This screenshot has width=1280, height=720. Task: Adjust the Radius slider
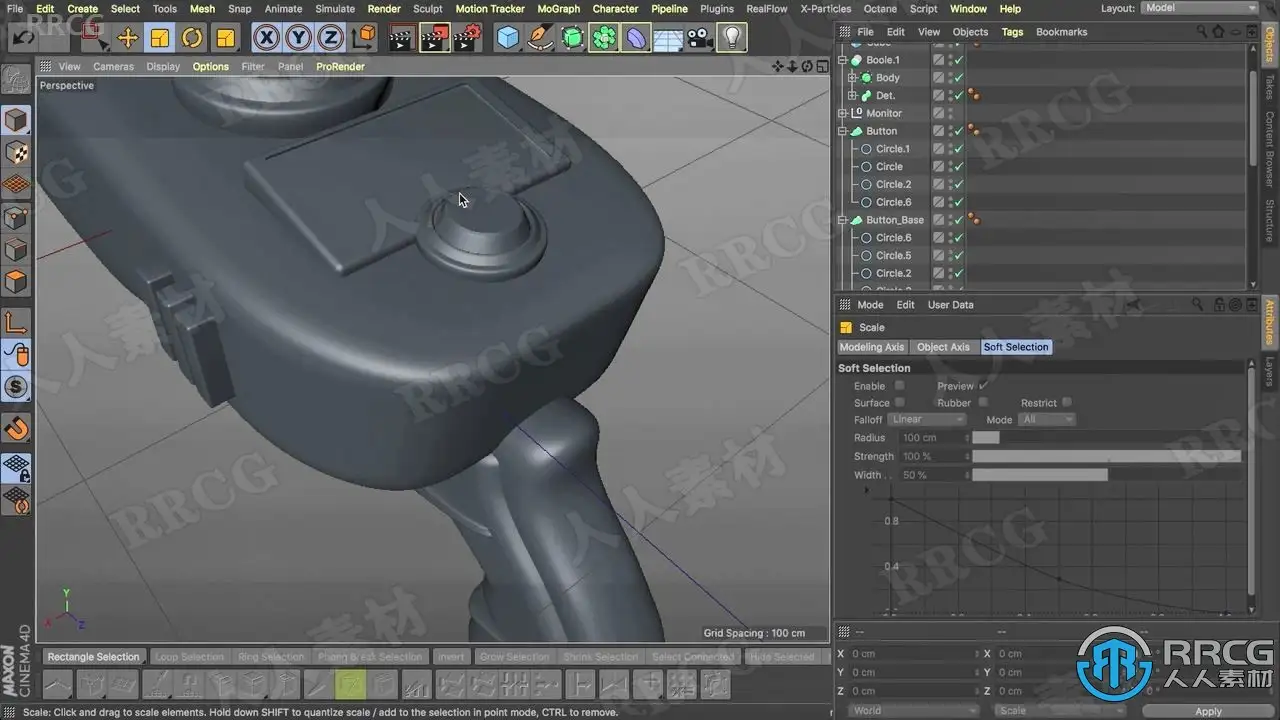tap(1107, 438)
